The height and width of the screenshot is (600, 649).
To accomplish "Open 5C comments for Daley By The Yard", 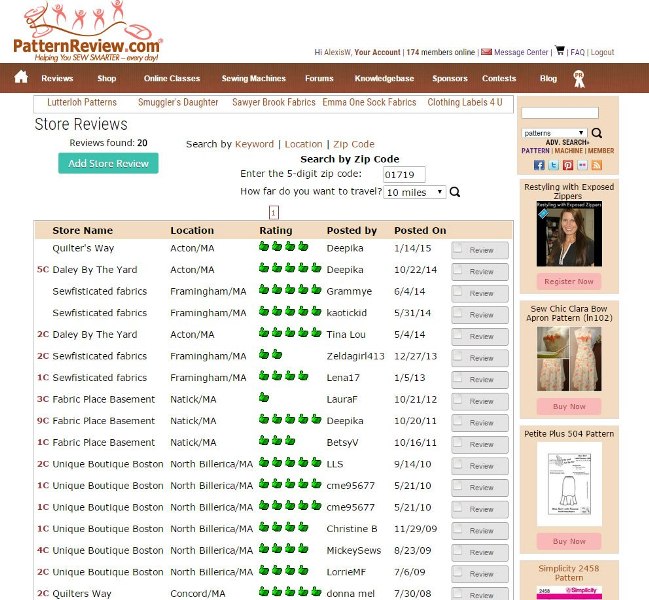I will pos(43,269).
